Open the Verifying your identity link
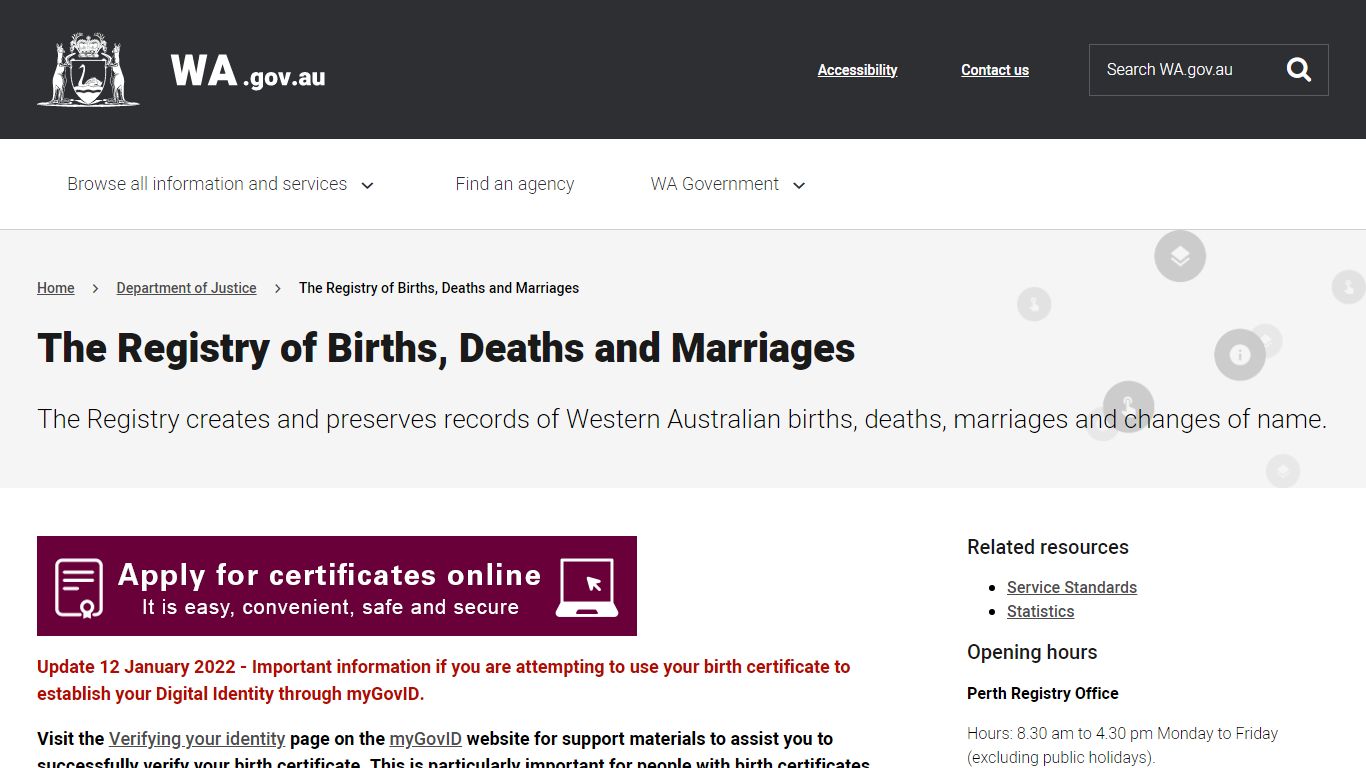Viewport: 1366px width, 768px height. tap(197, 739)
